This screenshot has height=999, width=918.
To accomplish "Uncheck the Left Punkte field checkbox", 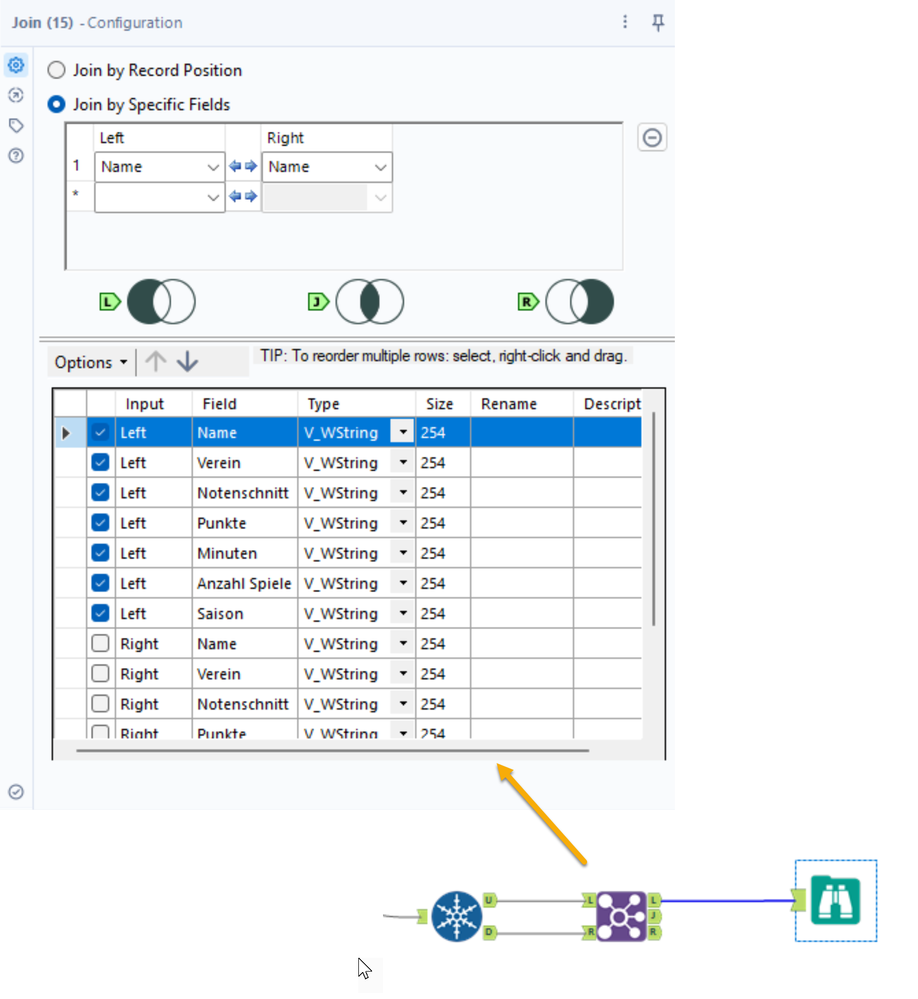I will pyautogui.click(x=100, y=522).
